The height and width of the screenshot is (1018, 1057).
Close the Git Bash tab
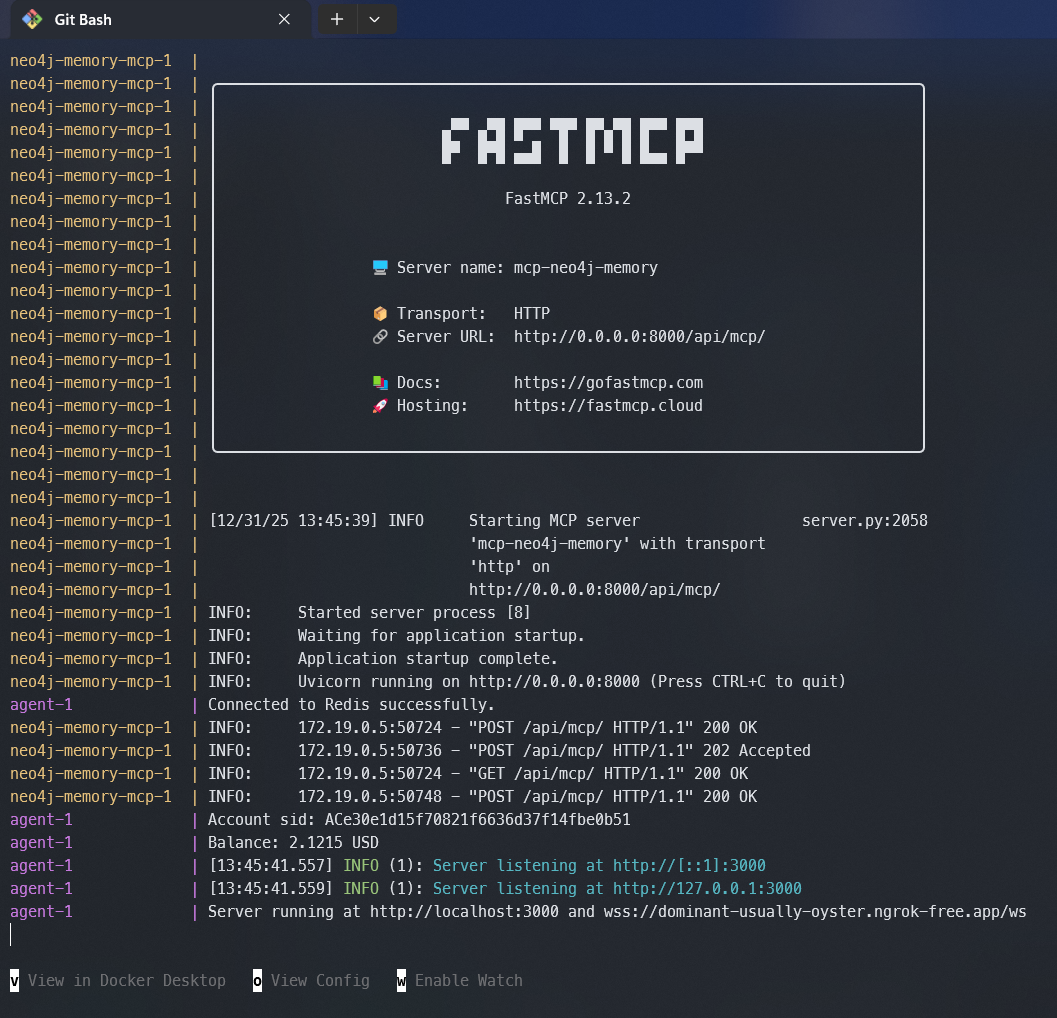[284, 20]
